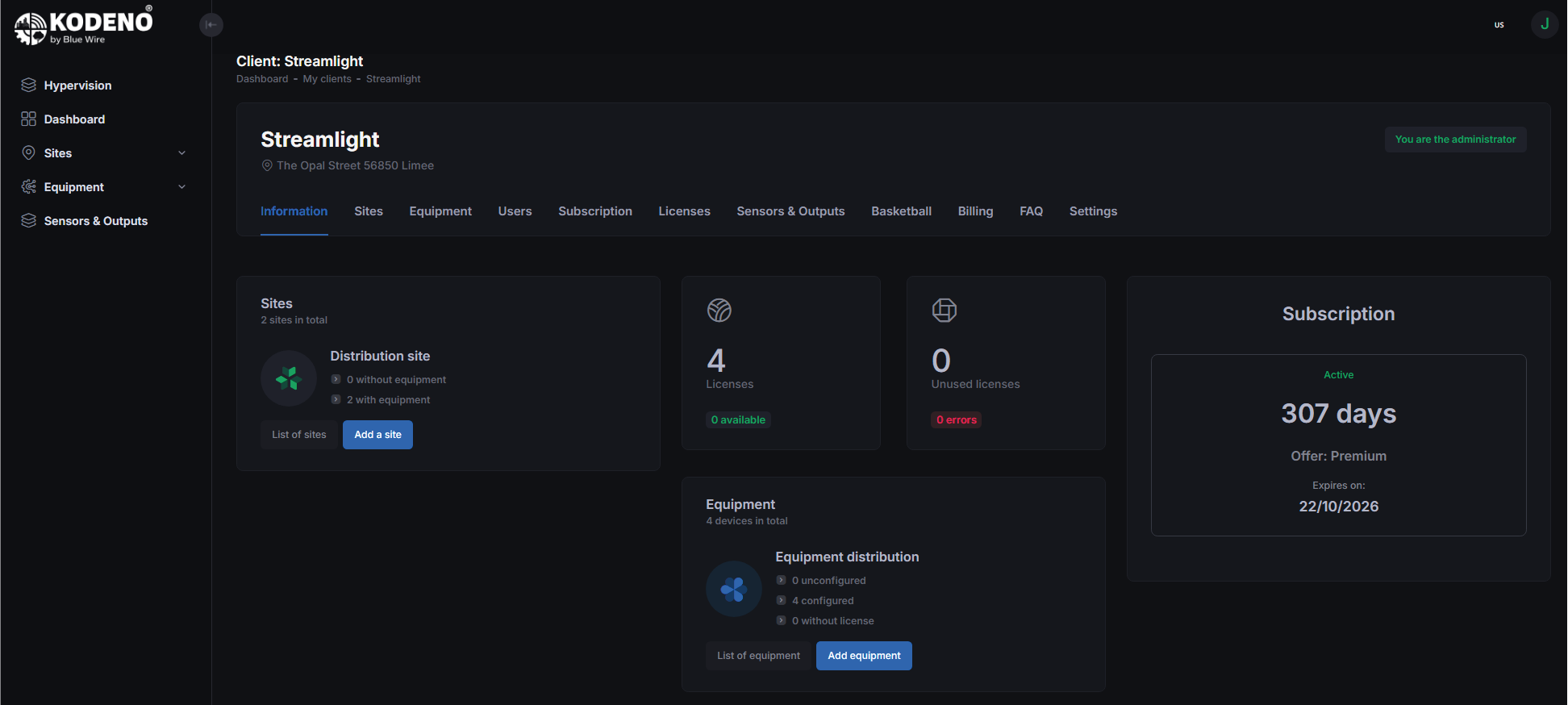This screenshot has width=1568, height=705.
Task: Open Hypervision from sidebar
Action: tap(77, 86)
